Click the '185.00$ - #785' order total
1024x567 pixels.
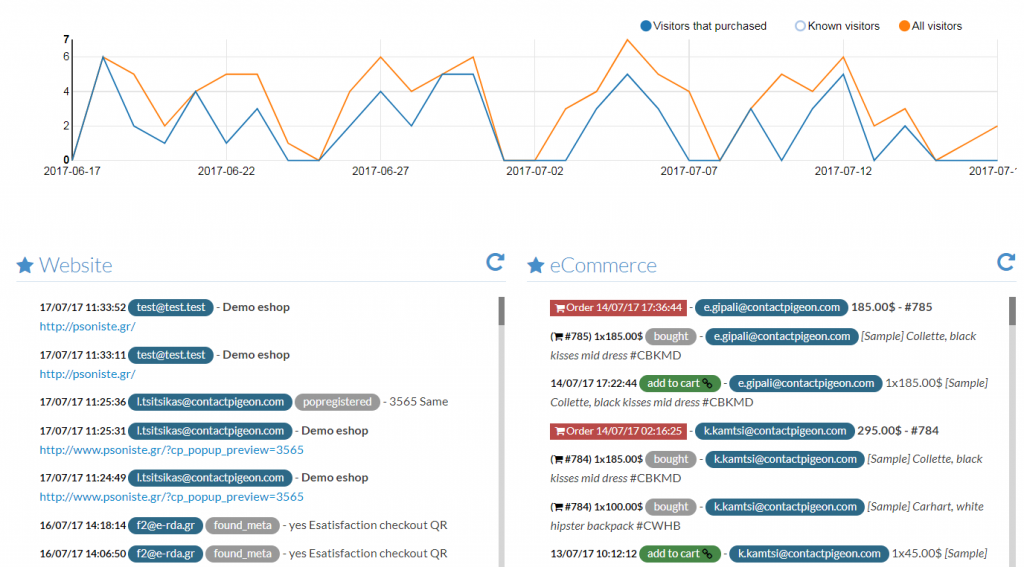point(891,307)
